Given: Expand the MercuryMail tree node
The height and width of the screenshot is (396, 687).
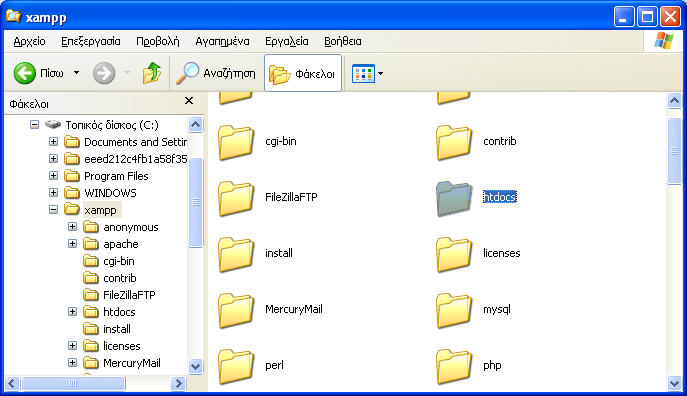Looking at the screenshot, I should click(x=73, y=363).
